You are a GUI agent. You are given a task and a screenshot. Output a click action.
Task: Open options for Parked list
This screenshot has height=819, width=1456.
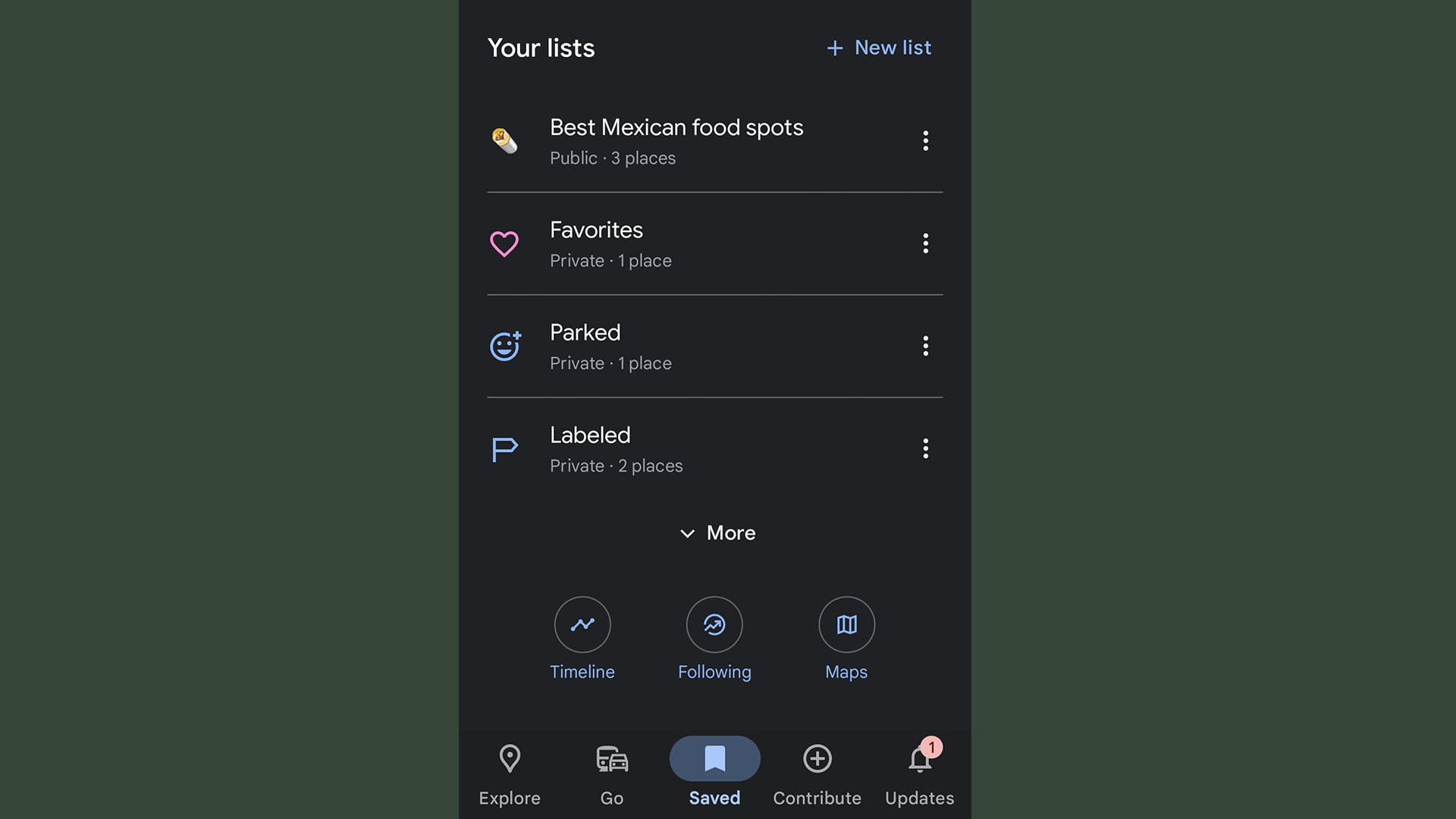924,346
